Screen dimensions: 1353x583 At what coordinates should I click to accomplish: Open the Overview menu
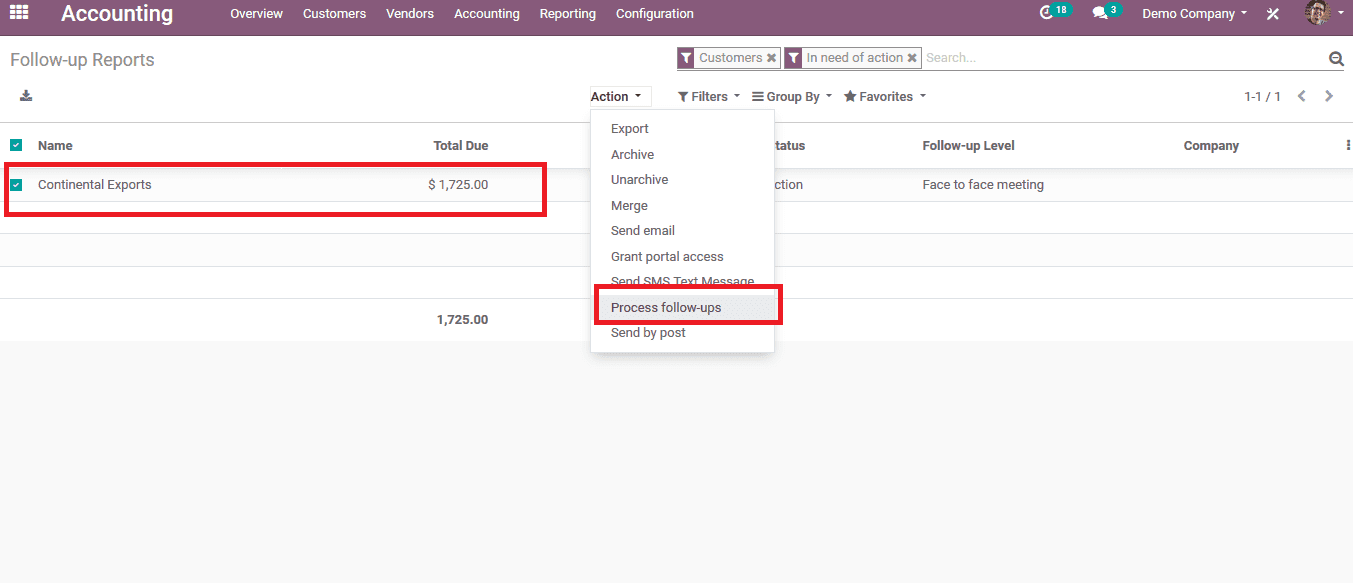coord(256,14)
